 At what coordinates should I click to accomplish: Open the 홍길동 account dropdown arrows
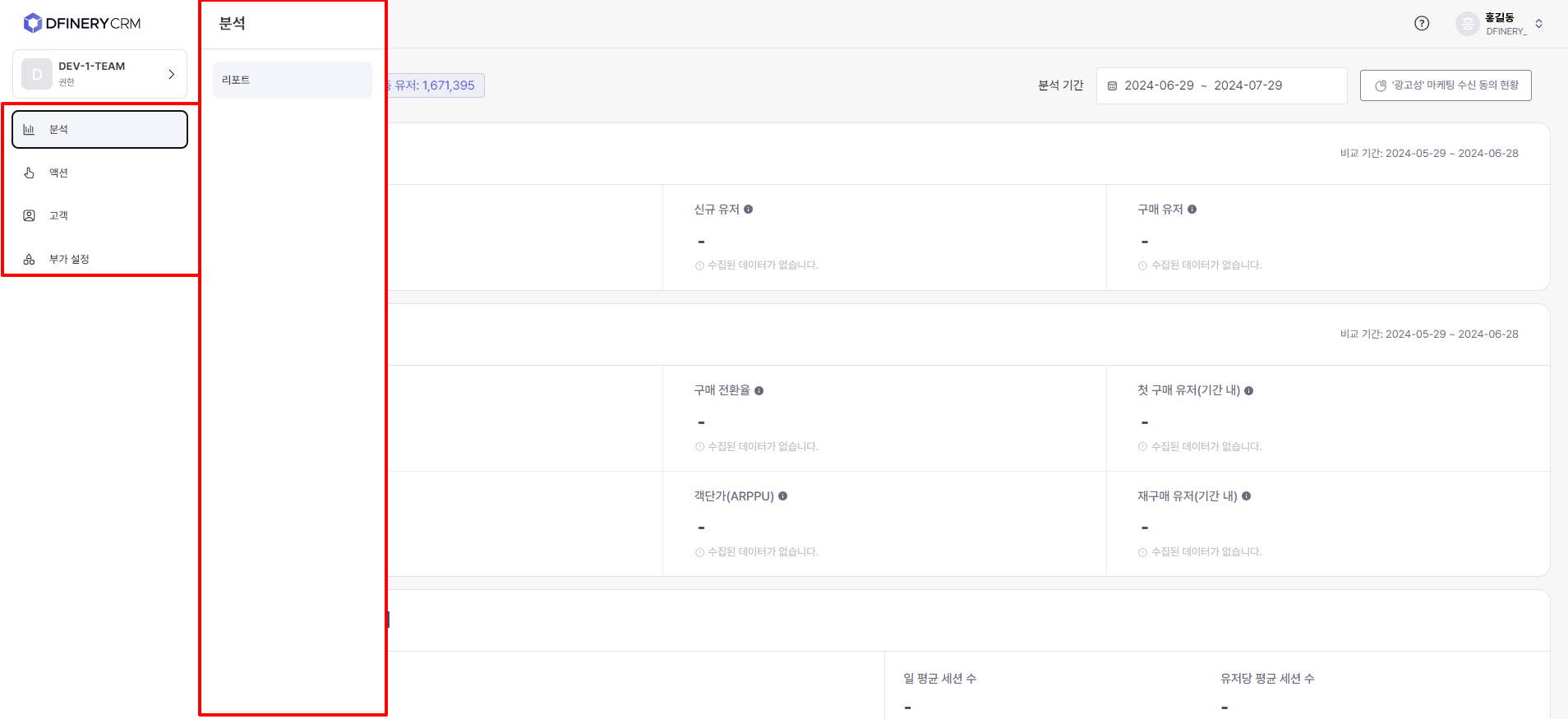[x=1539, y=24]
